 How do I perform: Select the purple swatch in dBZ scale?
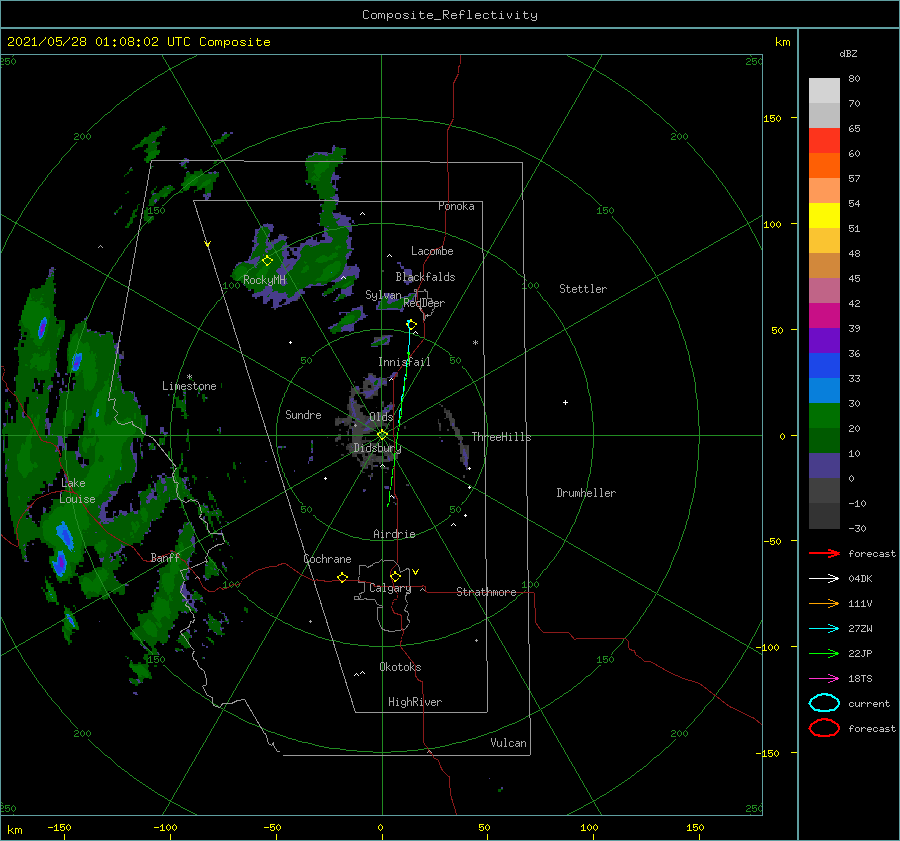point(824,341)
